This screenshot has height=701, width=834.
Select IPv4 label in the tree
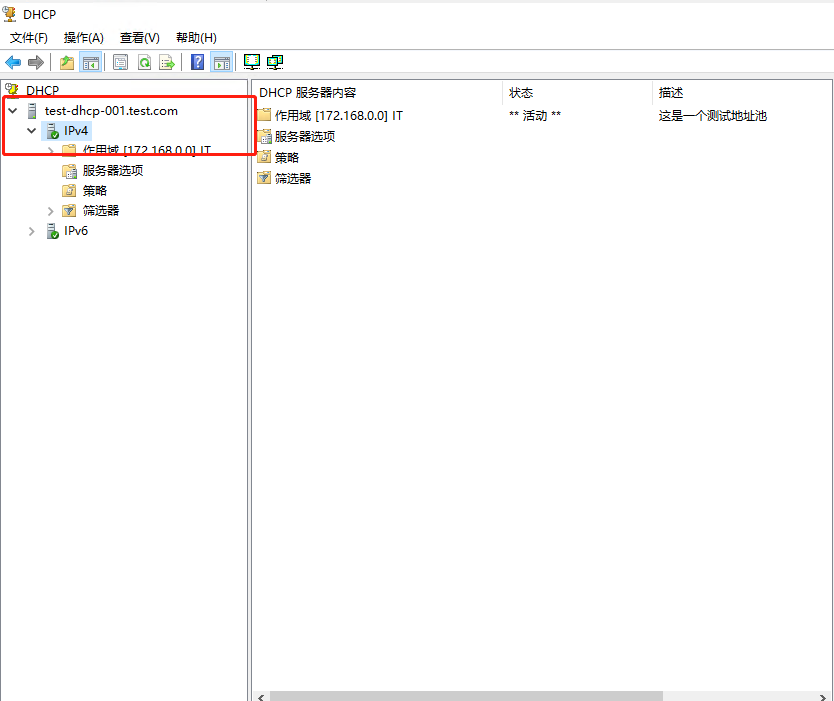[x=76, y=131]
